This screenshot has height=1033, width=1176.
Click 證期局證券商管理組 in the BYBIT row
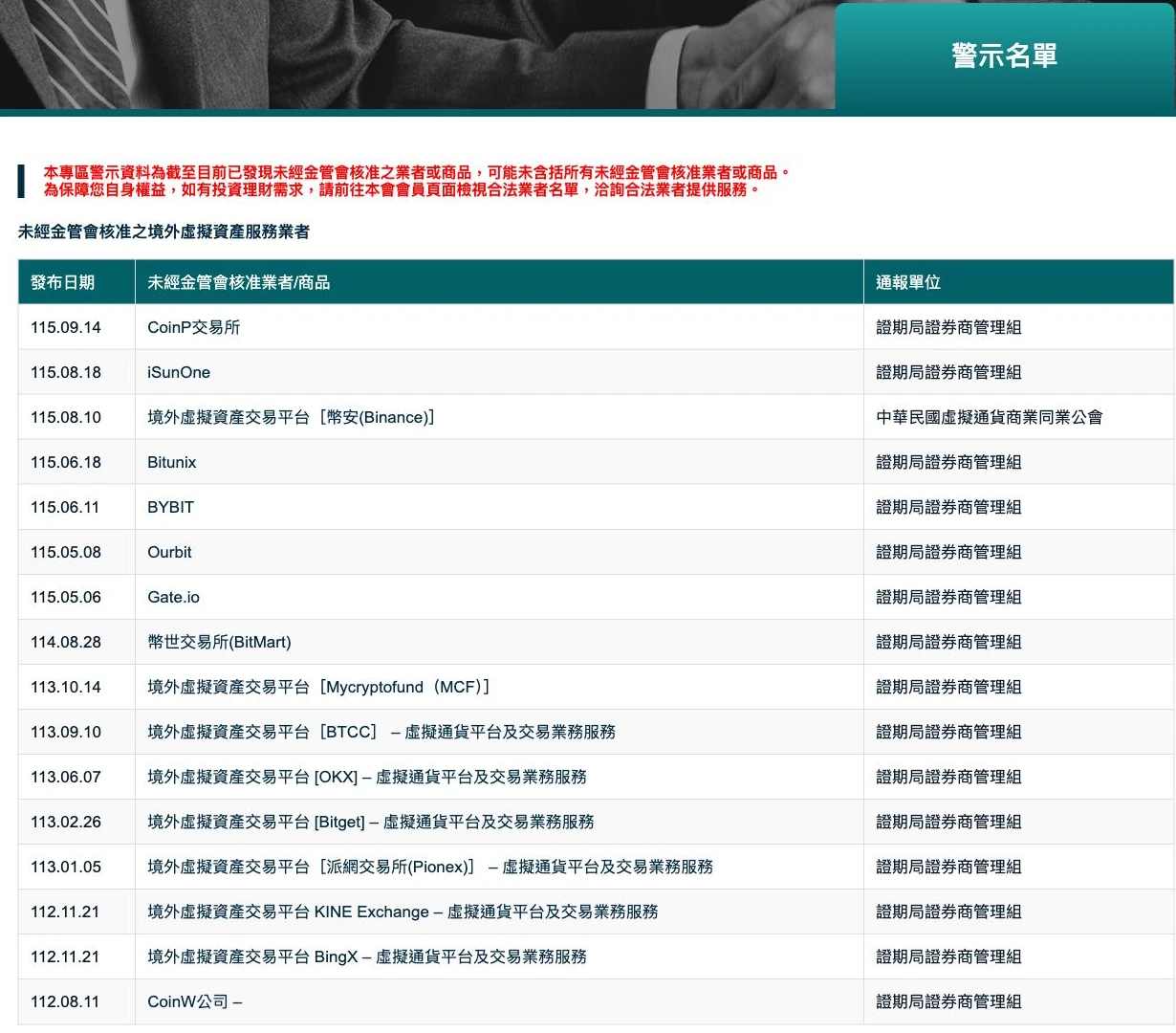949,507
